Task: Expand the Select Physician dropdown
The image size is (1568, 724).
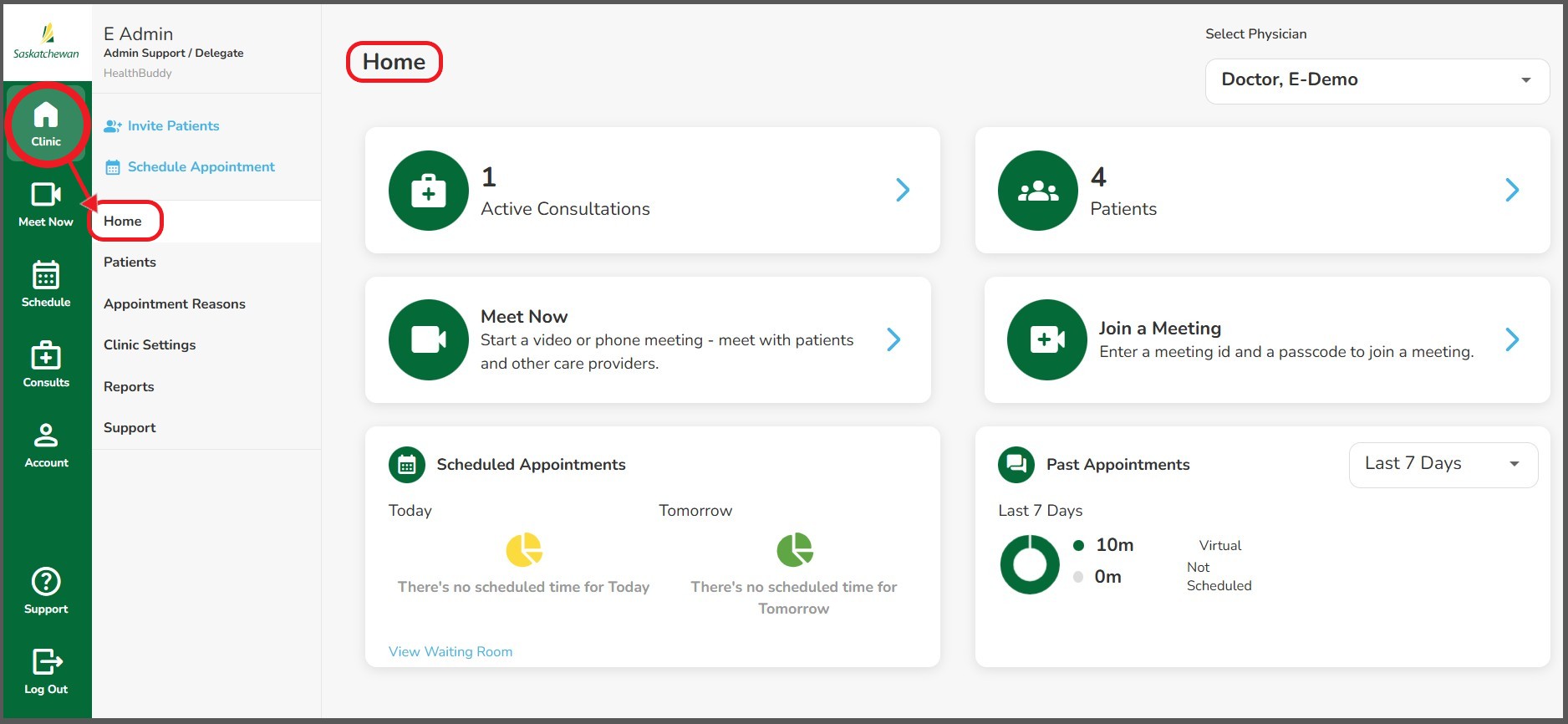Action: click(x=1377, y=80)
